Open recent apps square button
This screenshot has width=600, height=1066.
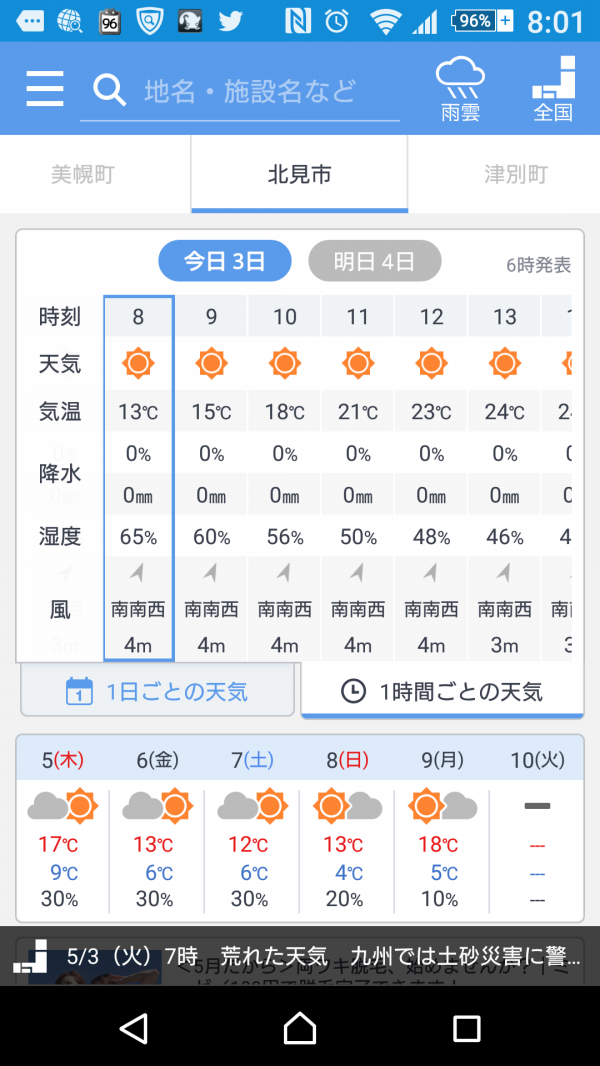tap(467, 1028)
